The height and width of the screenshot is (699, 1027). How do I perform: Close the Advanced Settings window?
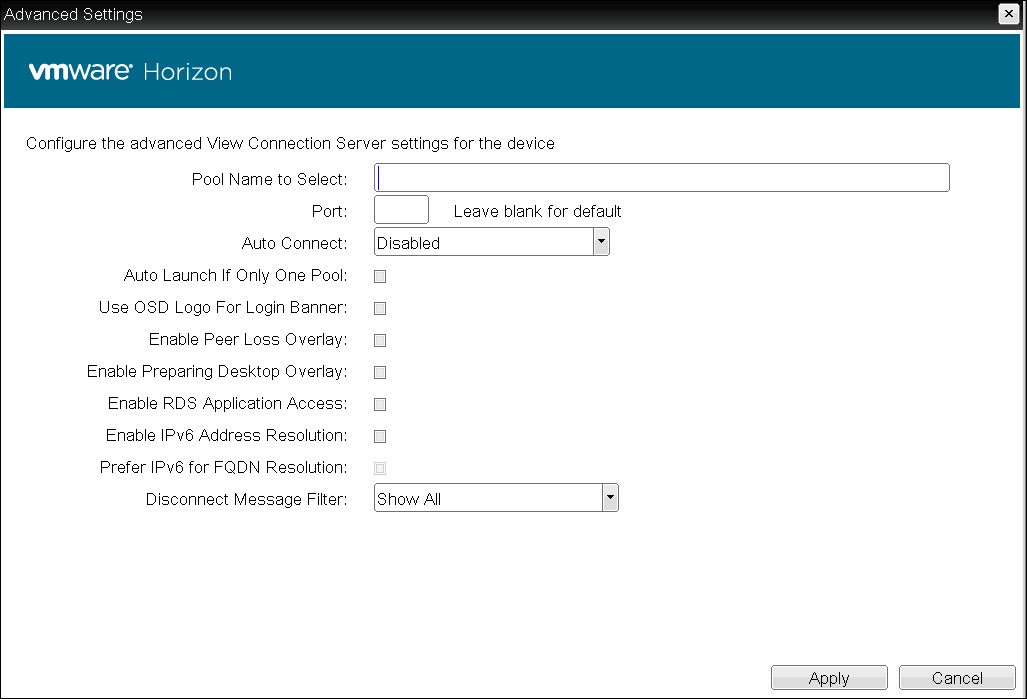(x=1009, y=14)
